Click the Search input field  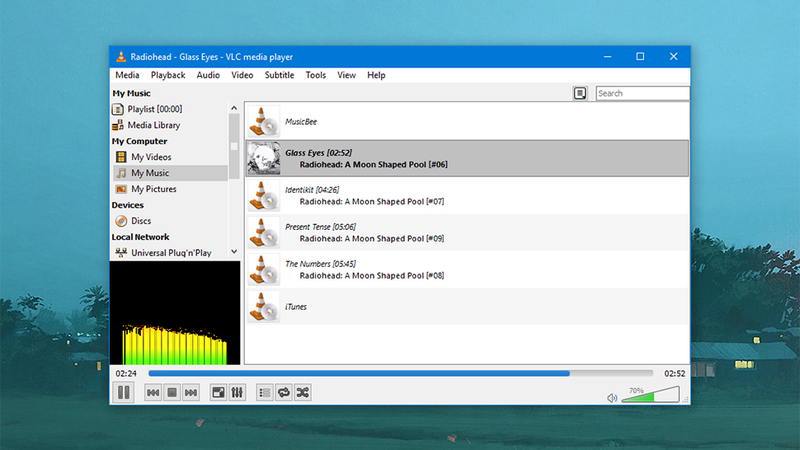642,93
